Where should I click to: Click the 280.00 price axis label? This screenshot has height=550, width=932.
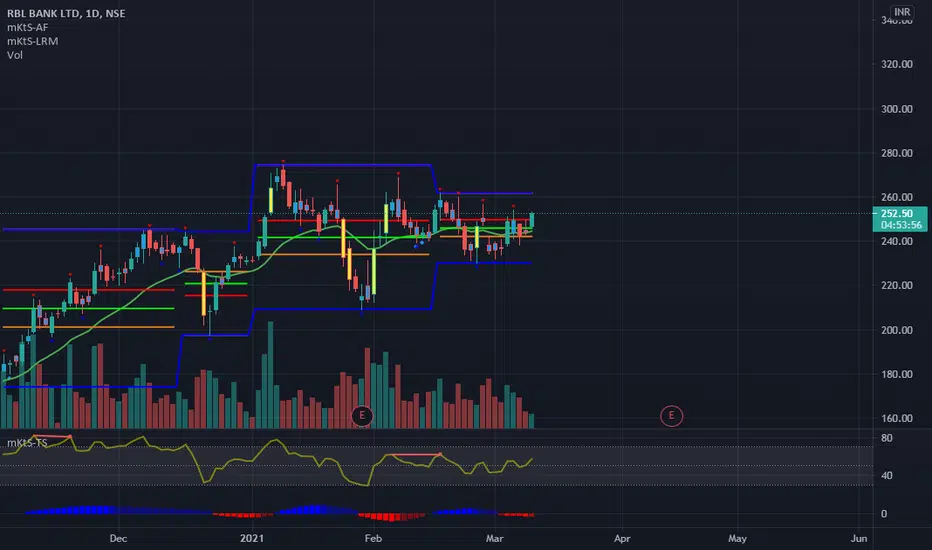coord(897,153)
